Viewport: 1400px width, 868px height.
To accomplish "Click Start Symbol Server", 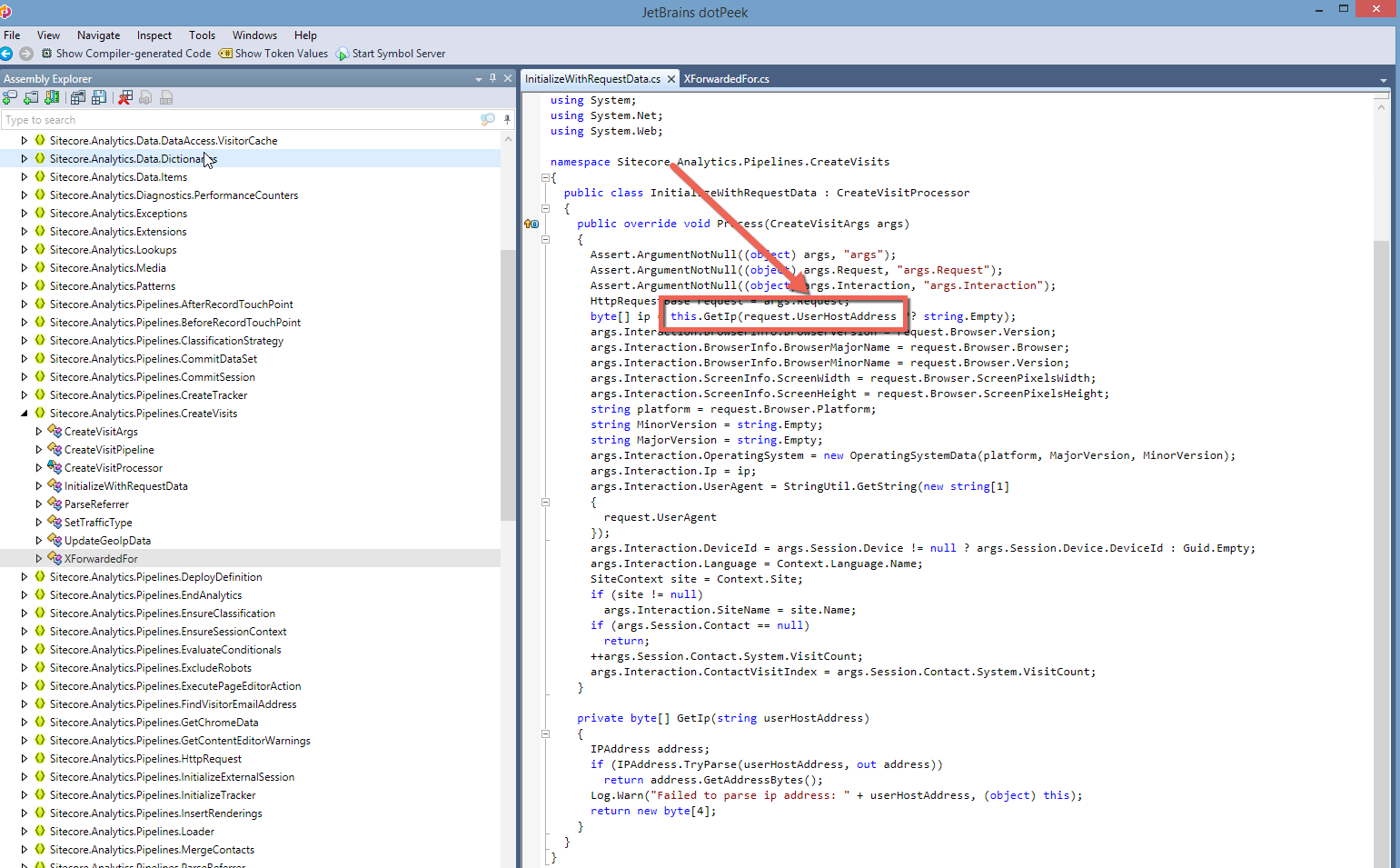I will click(x=391, y=54).
